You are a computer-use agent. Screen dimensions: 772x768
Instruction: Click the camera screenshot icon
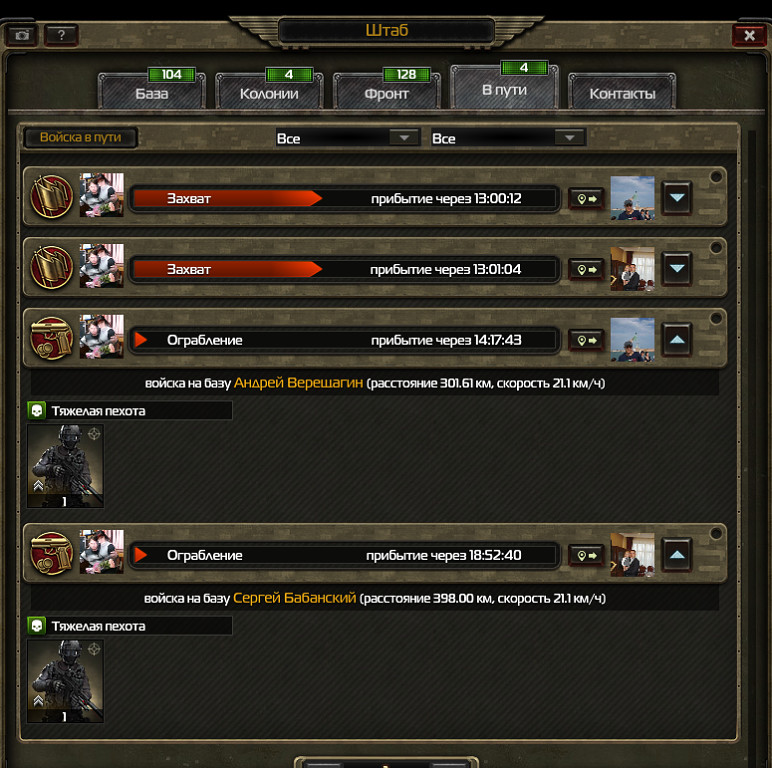click(21, 35)
